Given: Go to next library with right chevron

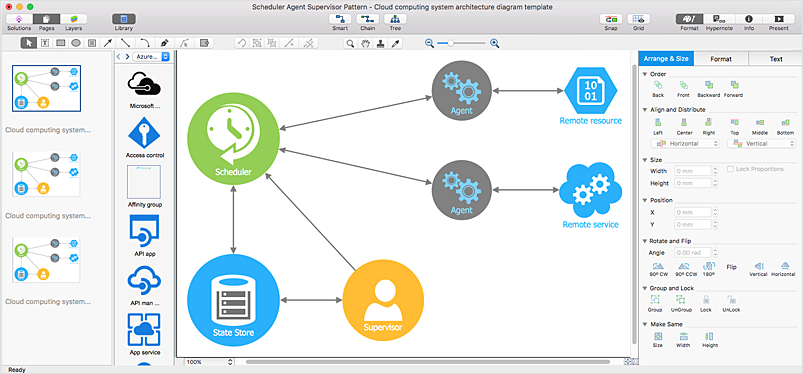Looking at the screenshot, I should coord(127,57).
